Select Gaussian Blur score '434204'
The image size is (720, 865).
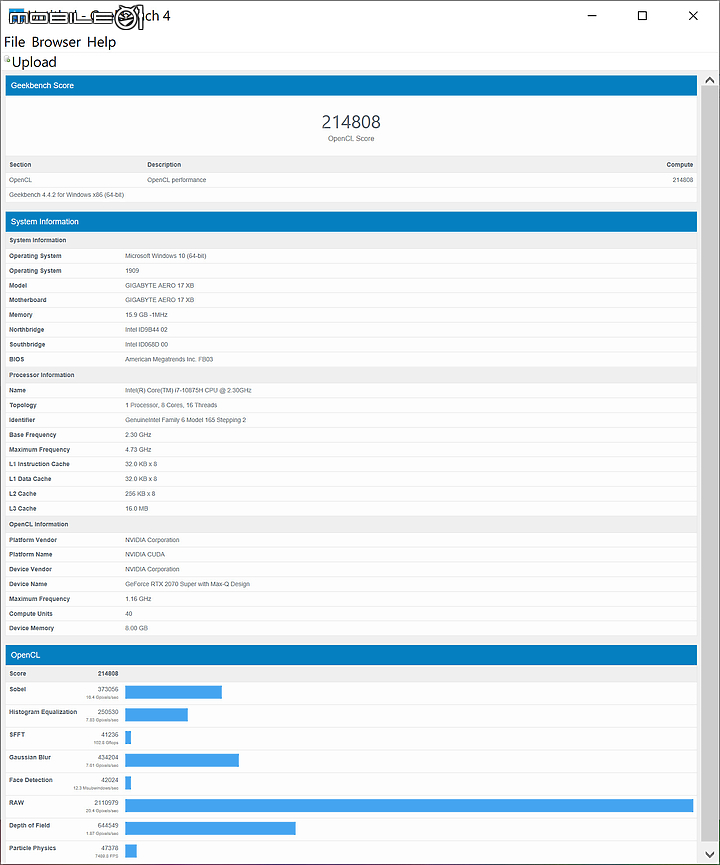point(108,757)
